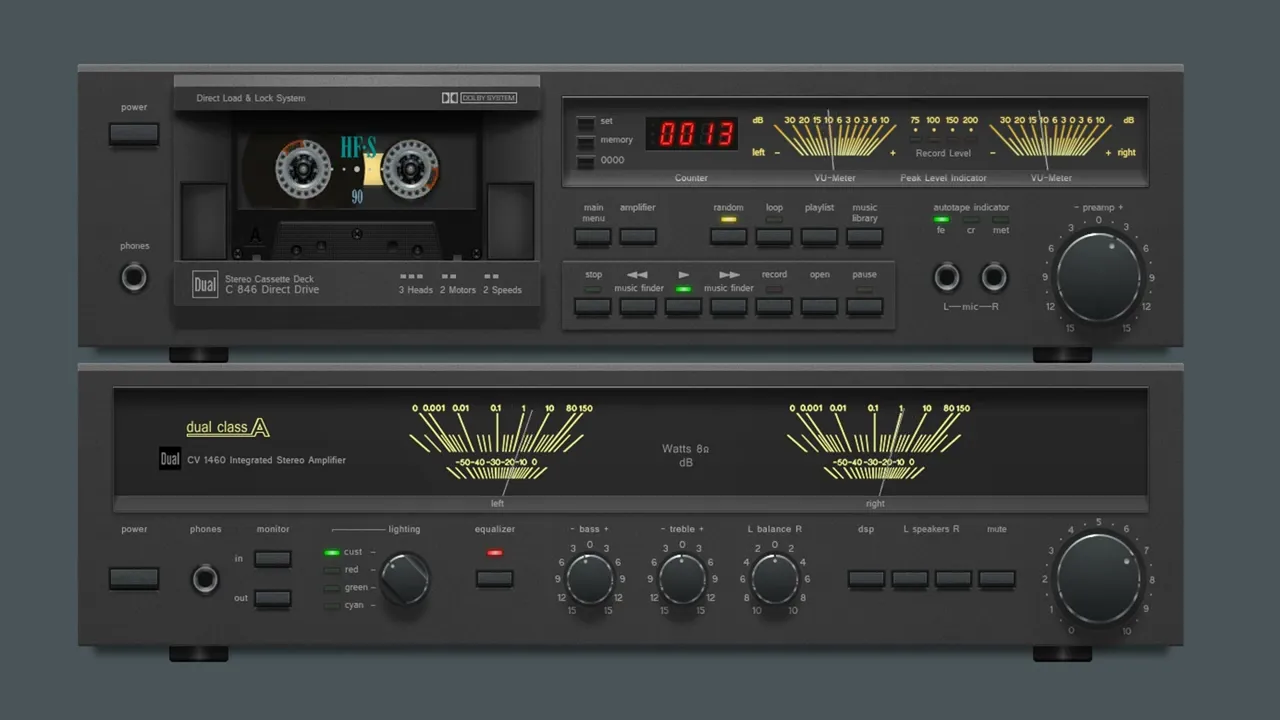The height and width of the screenshot is (720, 1280).
Task: Switch to the amplifier button
Action: tap(638, 237)
